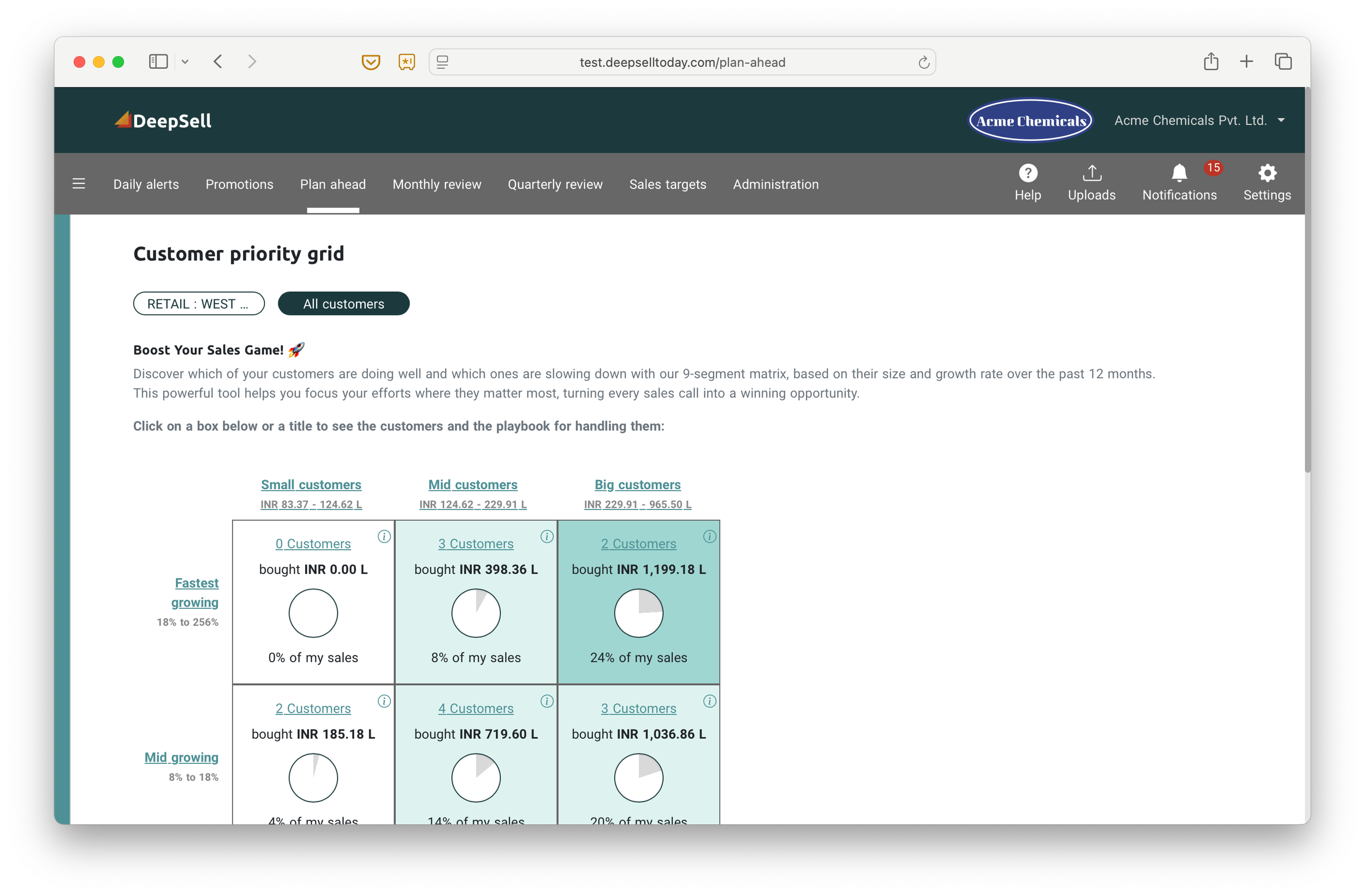Screen dimensions: 1365x896
Task: Select the RETAIL : WEST filter pill
Action: 198,304
